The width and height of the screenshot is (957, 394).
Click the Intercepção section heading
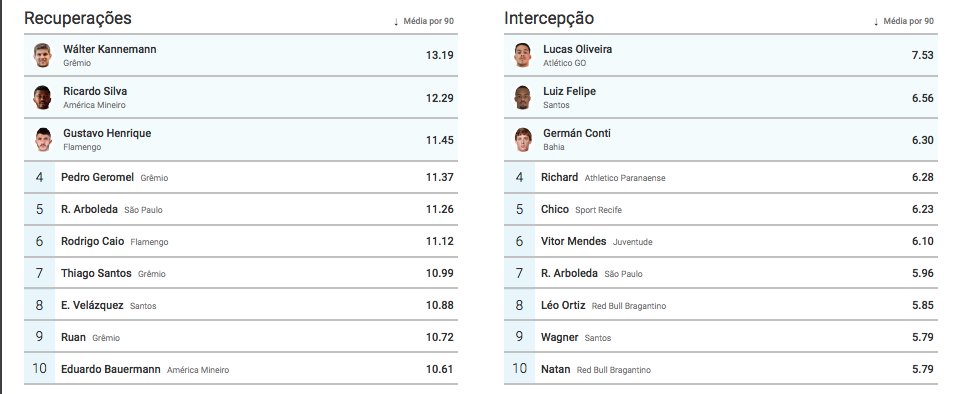tap(549, 18)
